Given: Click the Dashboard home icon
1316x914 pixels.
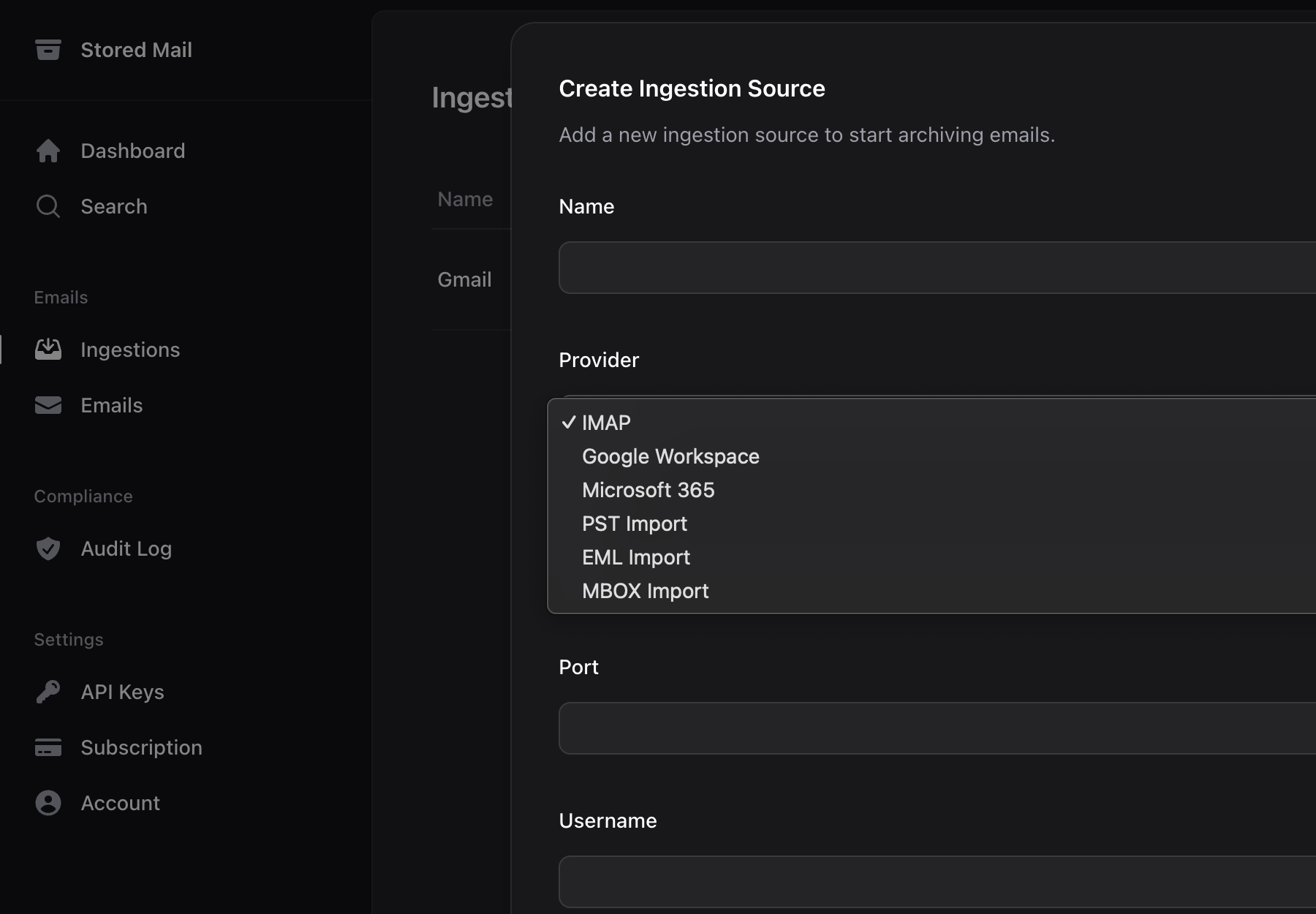Looking at the screenshot, I should [x=48, y=151].
